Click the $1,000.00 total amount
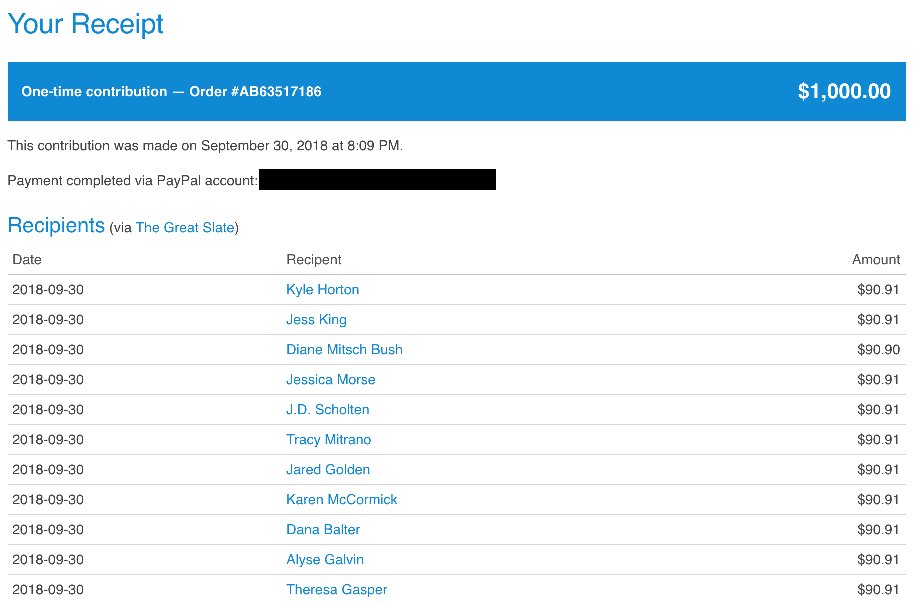Image resolution: width=922 pixels, height=605 pixels. 844,91
